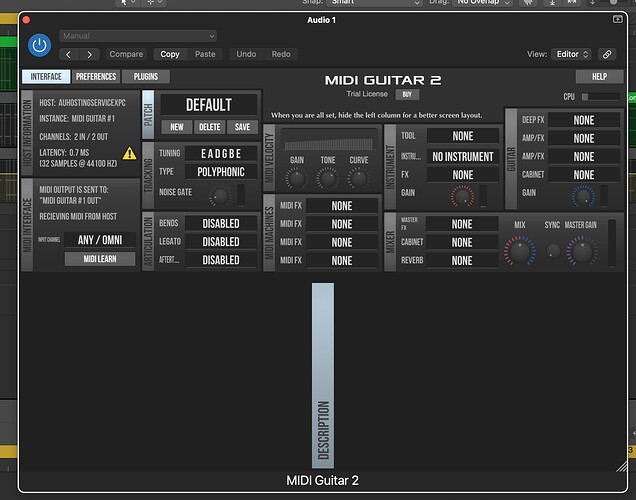The image size is (636, 500).
Task: Open the guitar Cabinet slot
Action: [x=584, y=175]
